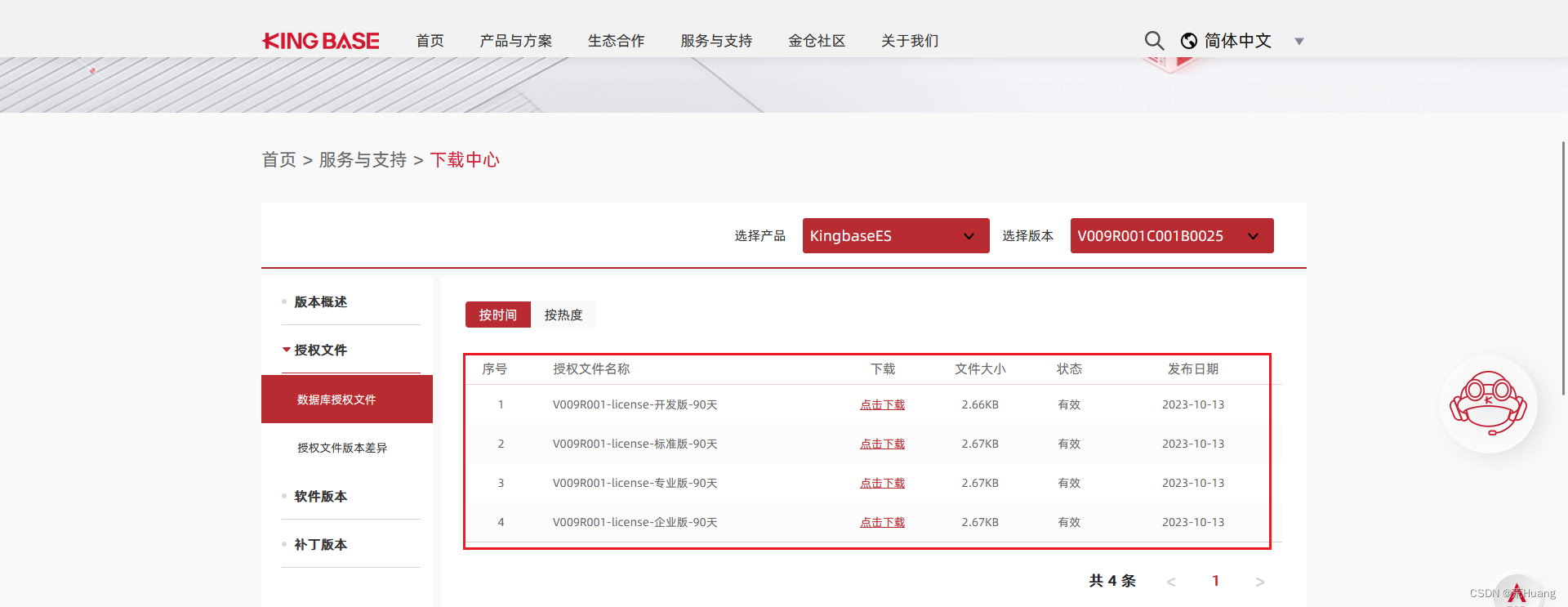Go to the next page arrow
The width and height of the screenshot is (1568, 607).
tap(1260, 582)
